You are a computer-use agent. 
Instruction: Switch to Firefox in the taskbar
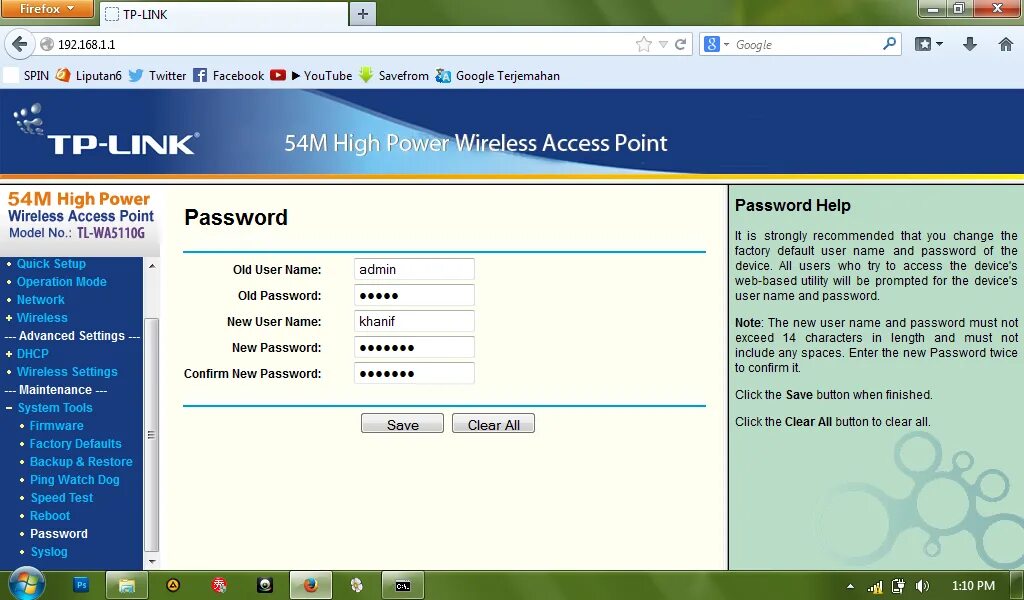311,585
